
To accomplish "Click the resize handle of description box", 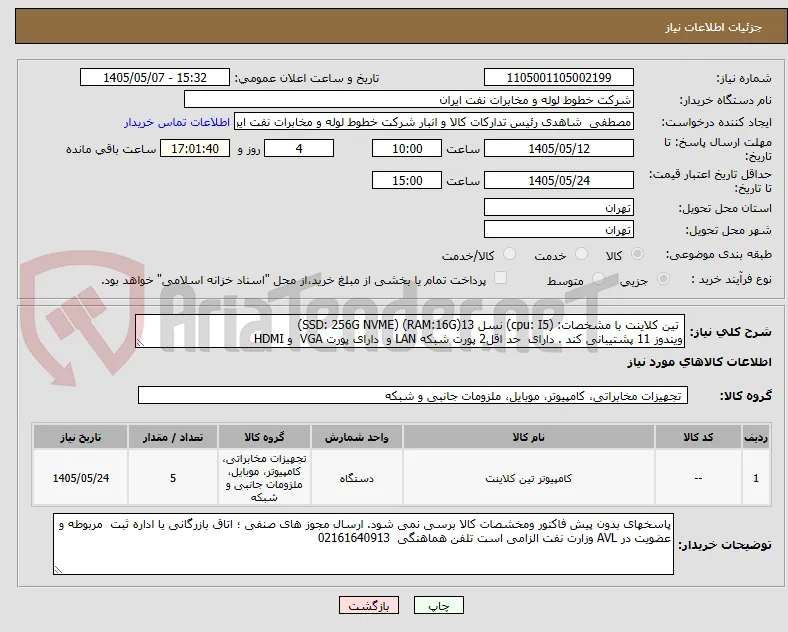I will tap(140, 343).
